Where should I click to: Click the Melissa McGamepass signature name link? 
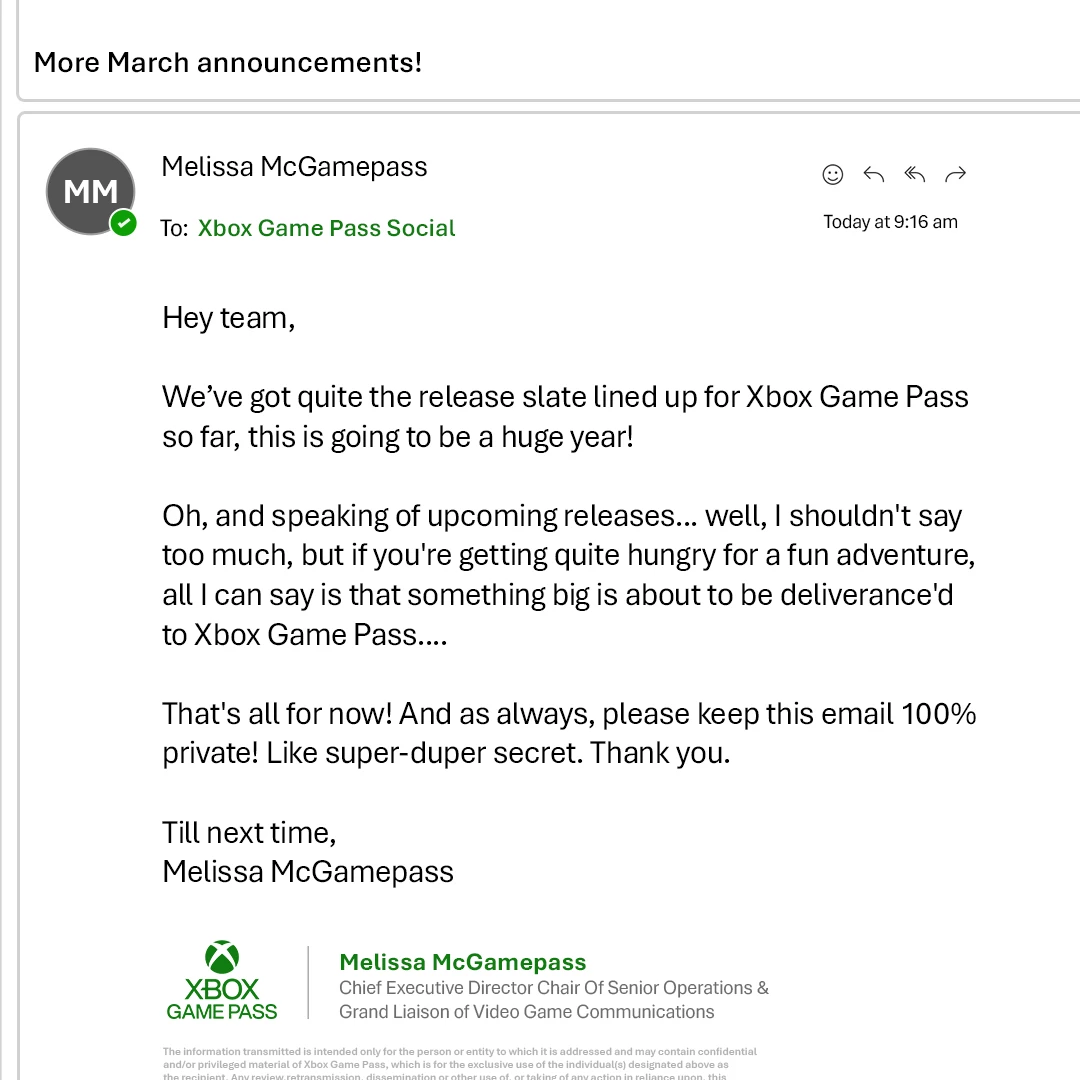click(462, 962)
